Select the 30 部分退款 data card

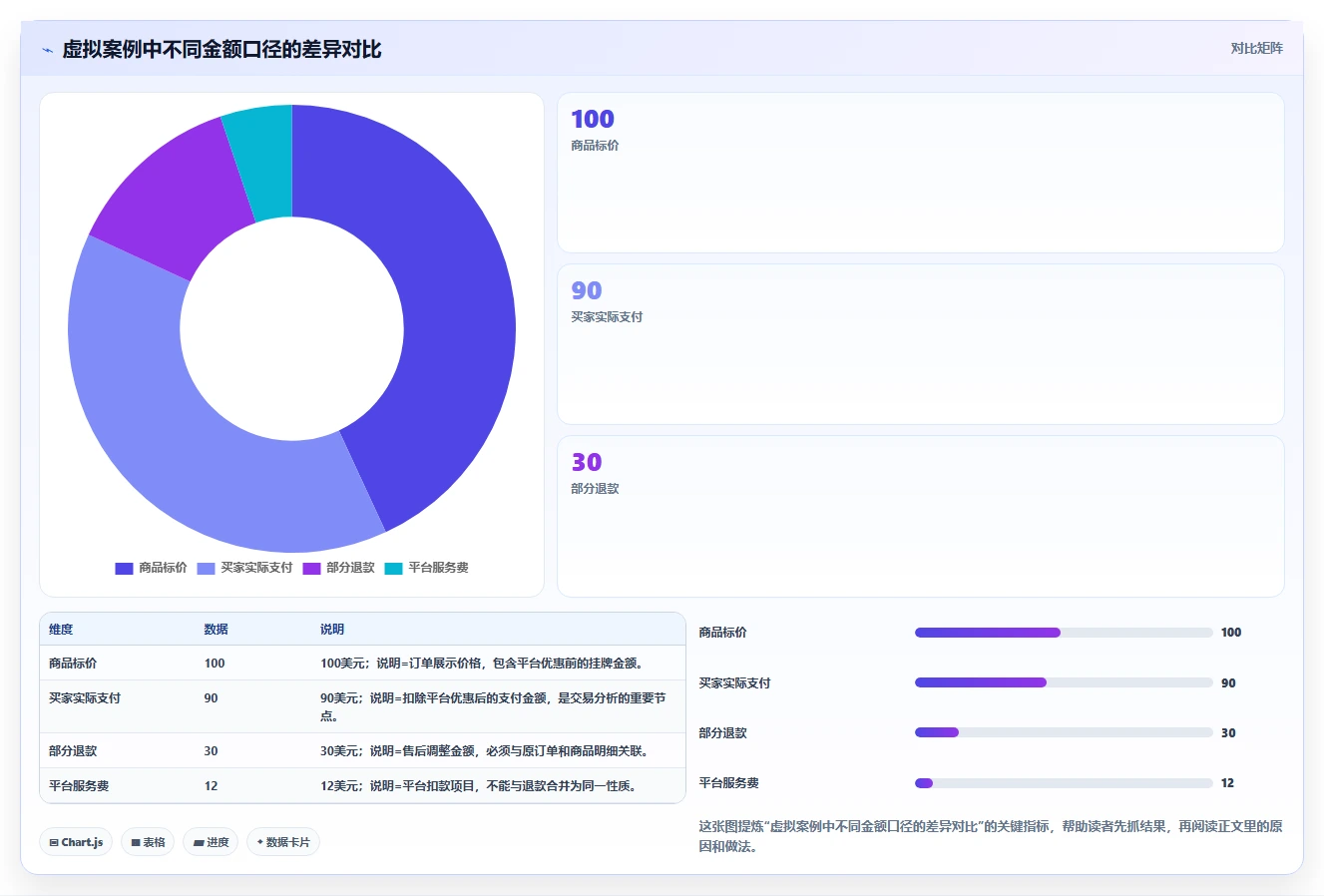coord(920,516)
